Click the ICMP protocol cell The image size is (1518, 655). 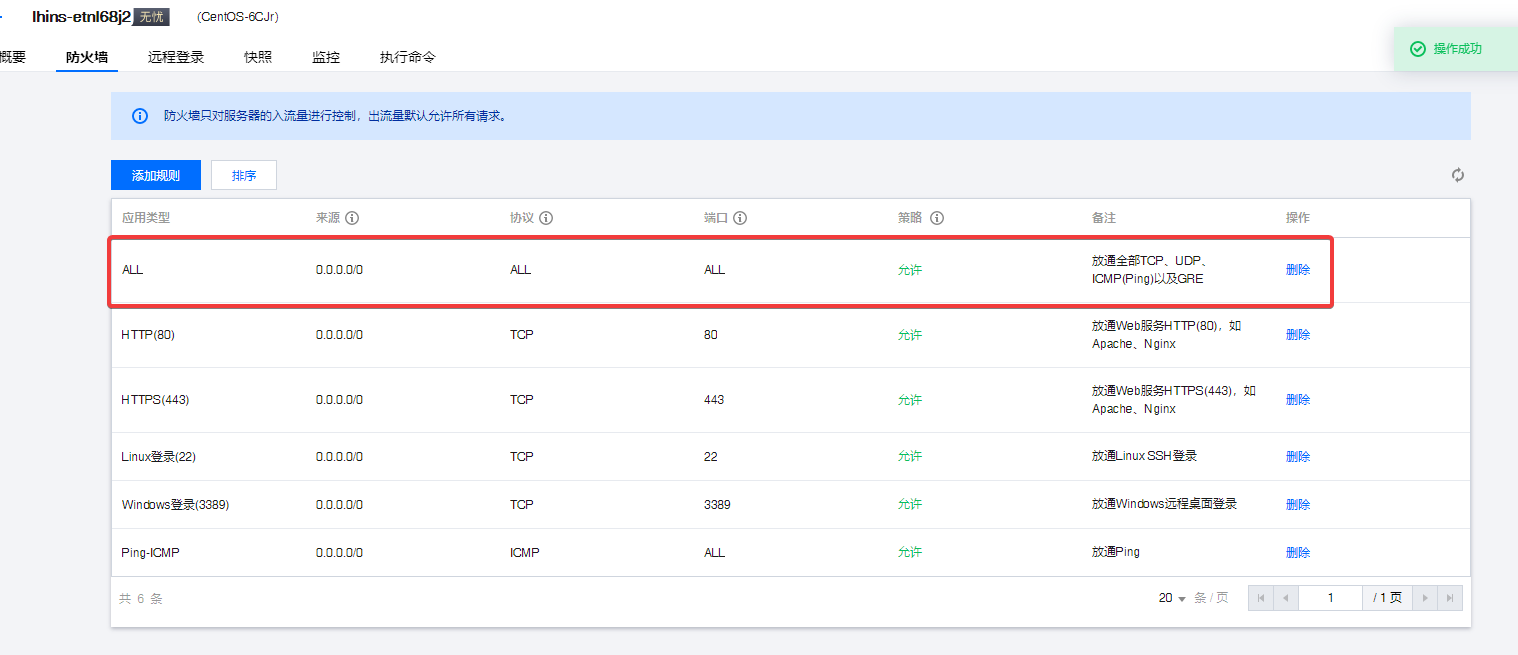tap(525, 552)
